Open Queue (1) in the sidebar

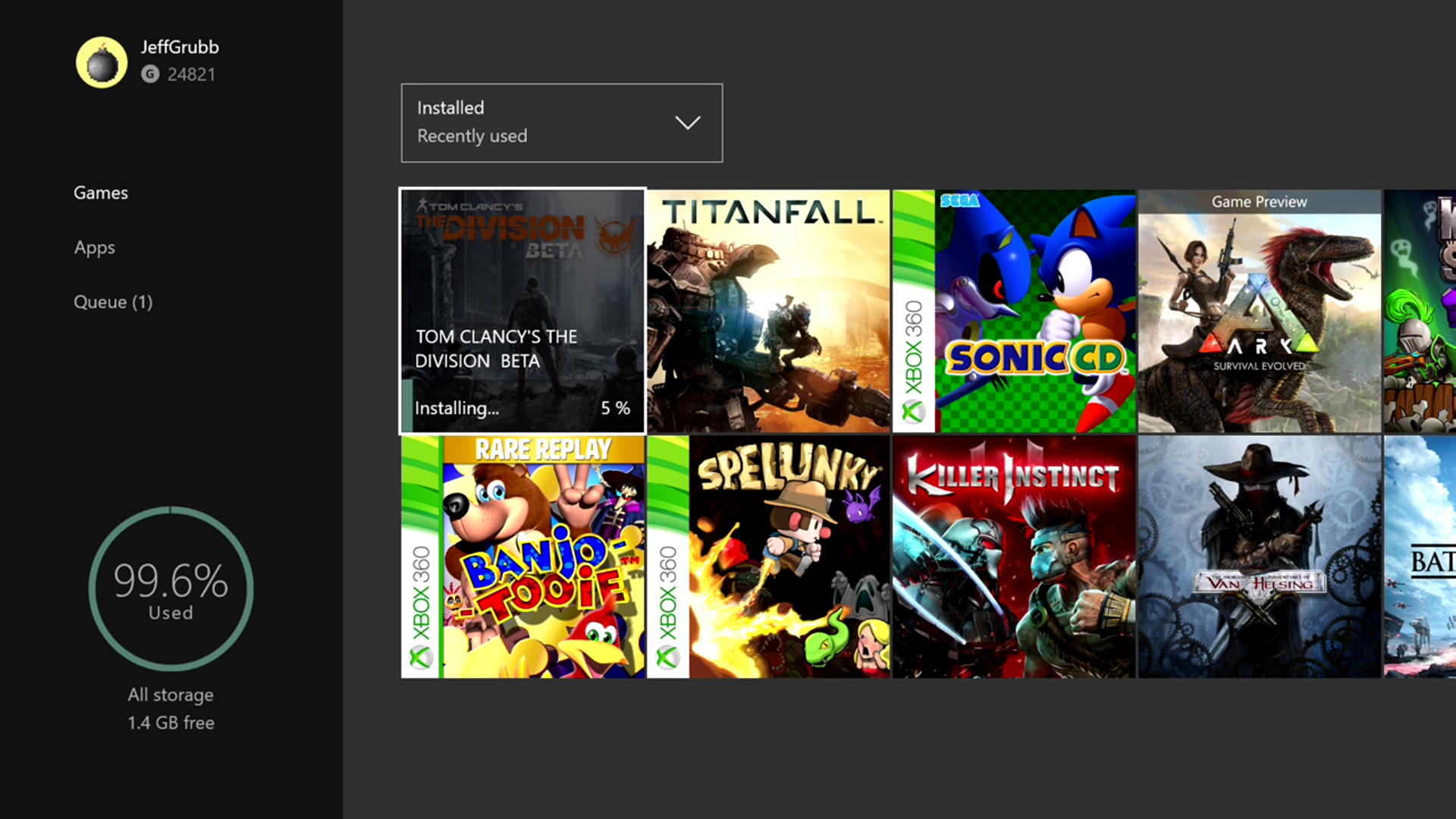113,302
